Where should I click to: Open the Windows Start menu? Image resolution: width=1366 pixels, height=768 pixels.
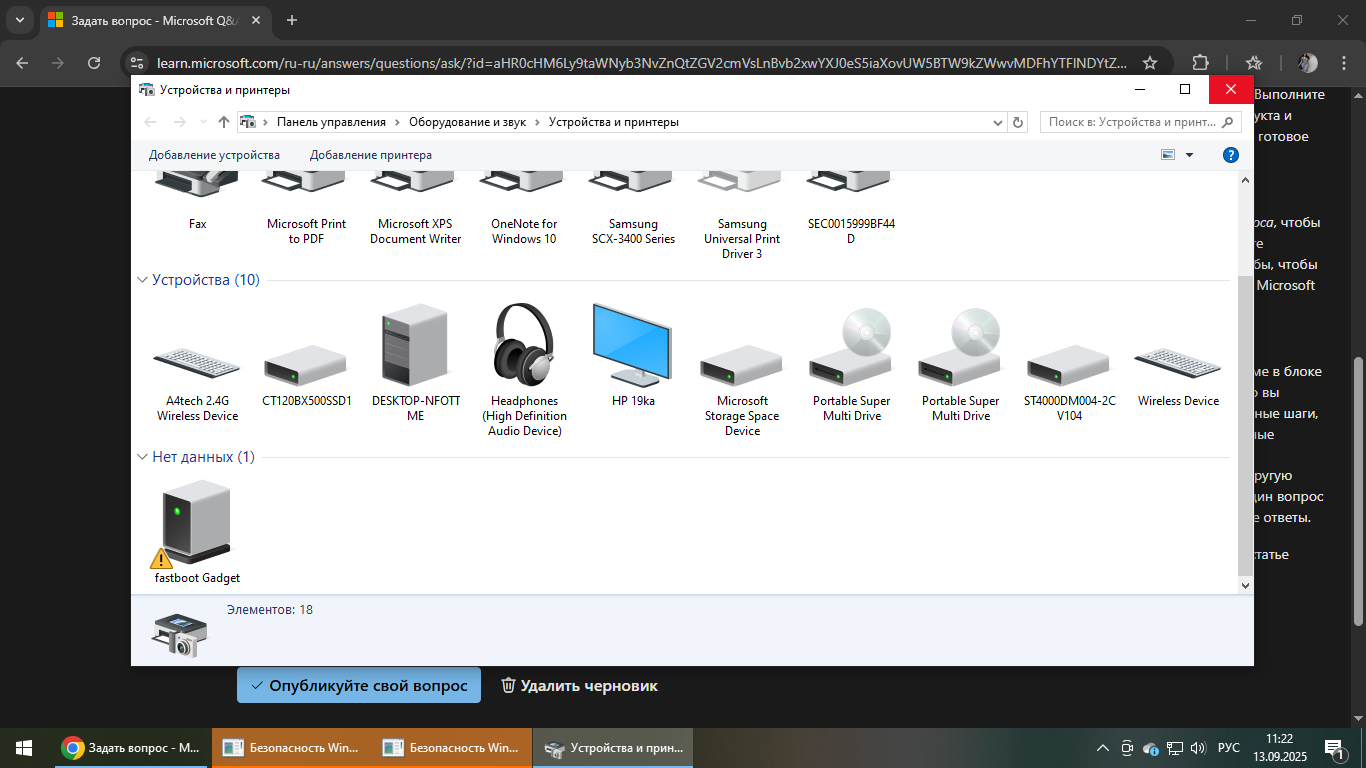[x=24, y=748]
